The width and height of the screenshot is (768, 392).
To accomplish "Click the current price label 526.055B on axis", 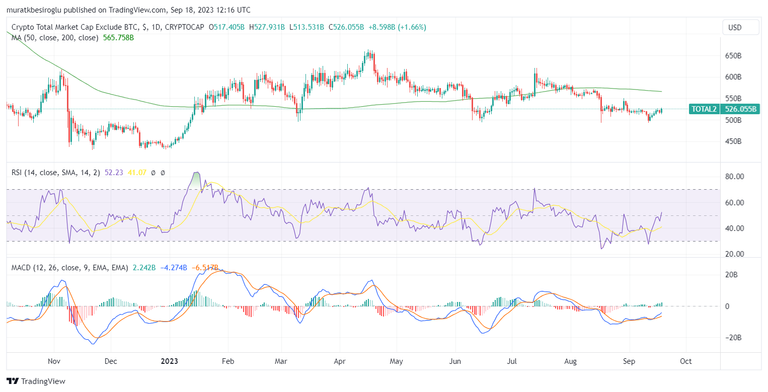I will (x=741, y=109).
